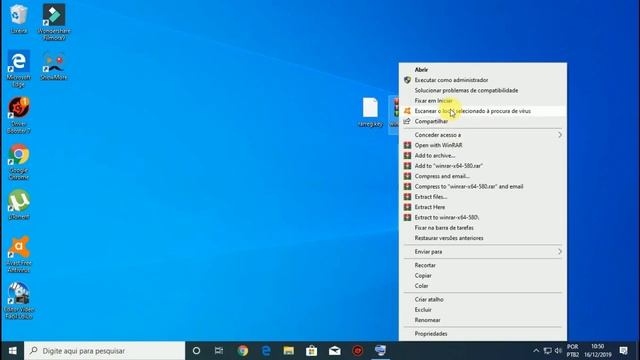The image size is (640, 360).
Task: Open Microsoft Store from the taskbar
Action: pos(311,351)
